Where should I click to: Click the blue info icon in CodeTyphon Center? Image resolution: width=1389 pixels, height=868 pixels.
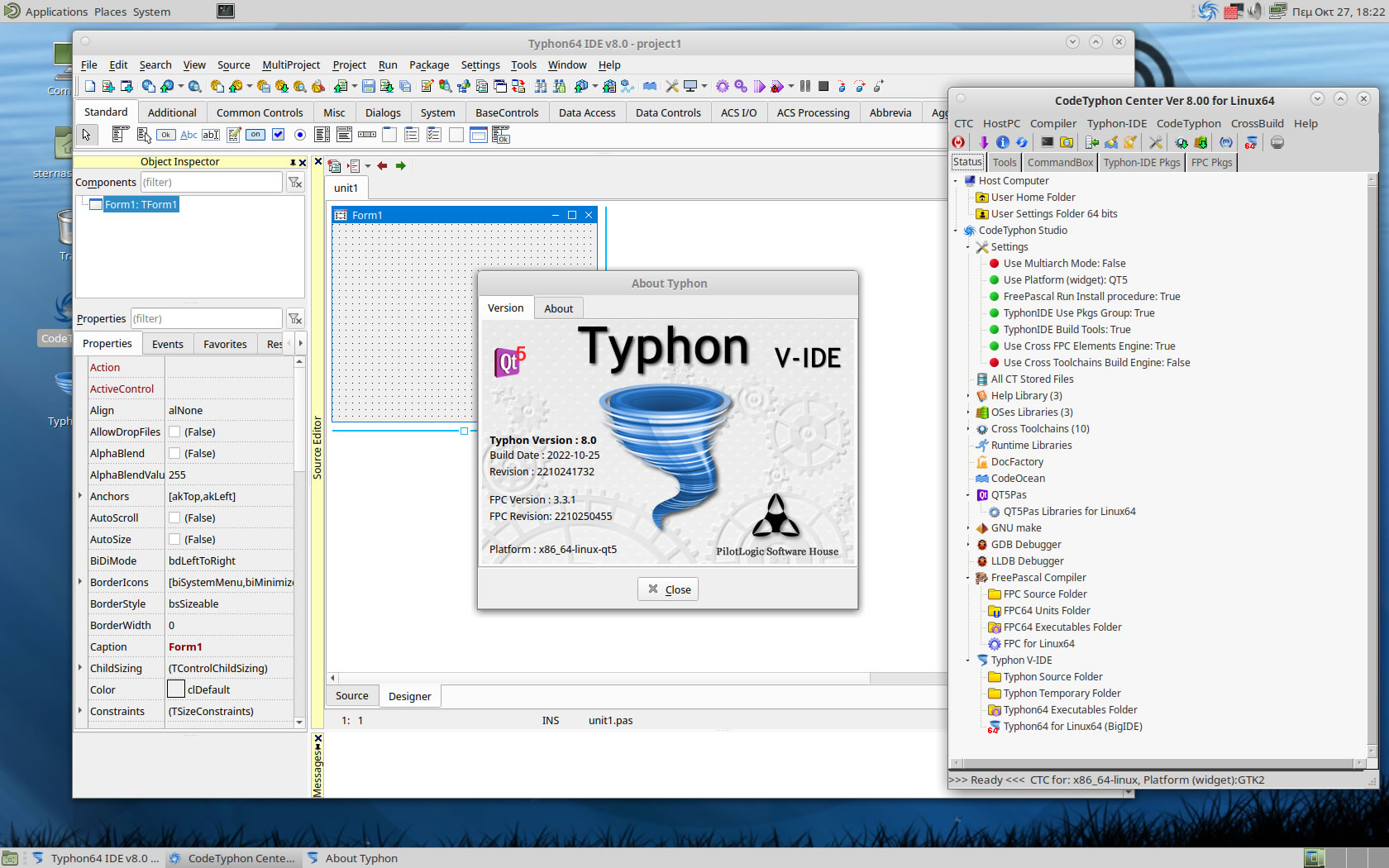click(1002, 142)
